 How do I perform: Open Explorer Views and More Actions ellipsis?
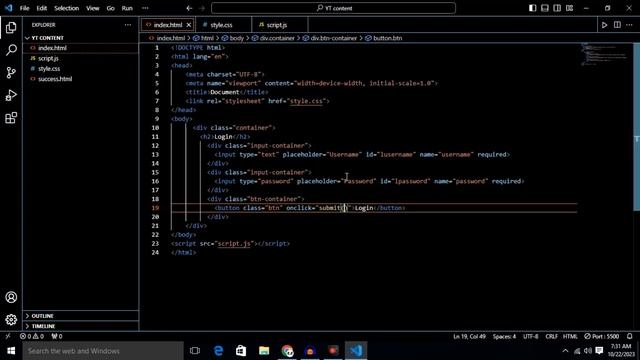(x=128, y=25)
